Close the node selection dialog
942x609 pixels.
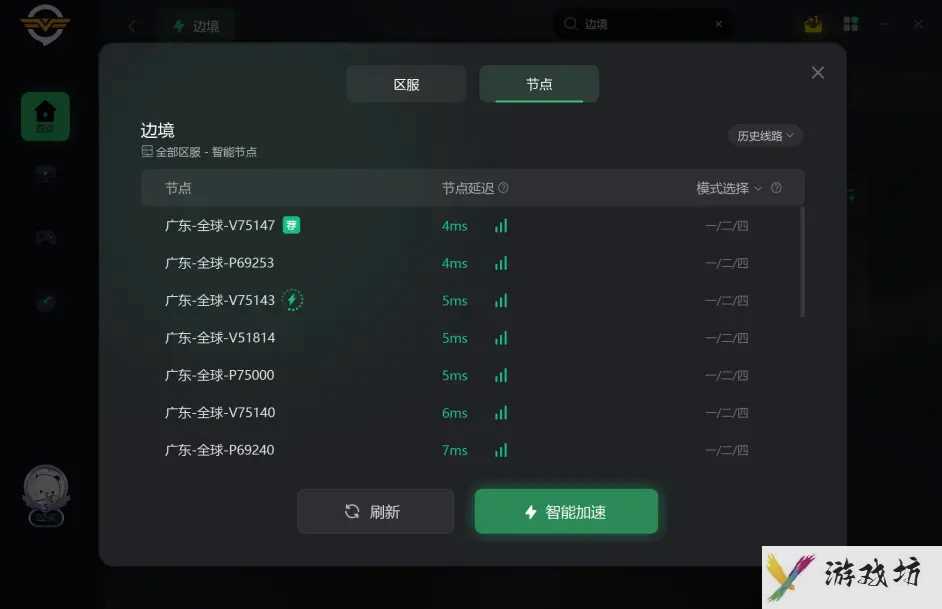[818, 73]
